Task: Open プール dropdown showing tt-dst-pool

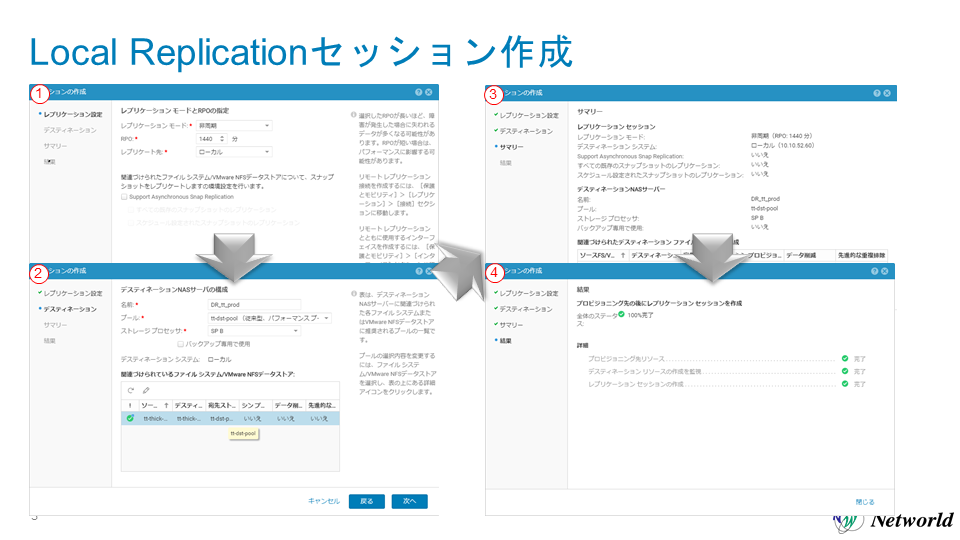Action: click(x=269, y=318)
